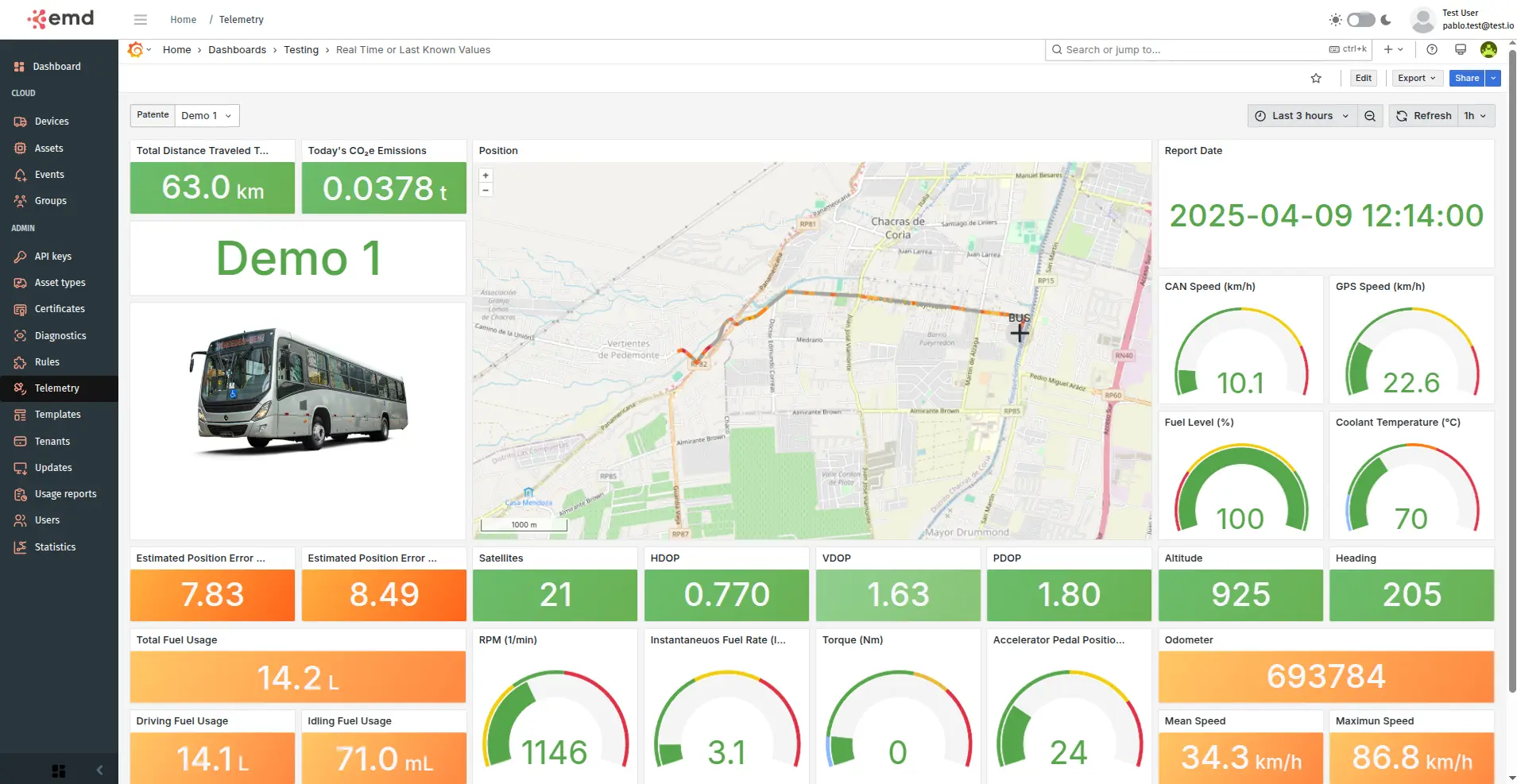
Task: Click the Odometer value 693784
Action: point(1325,677)
